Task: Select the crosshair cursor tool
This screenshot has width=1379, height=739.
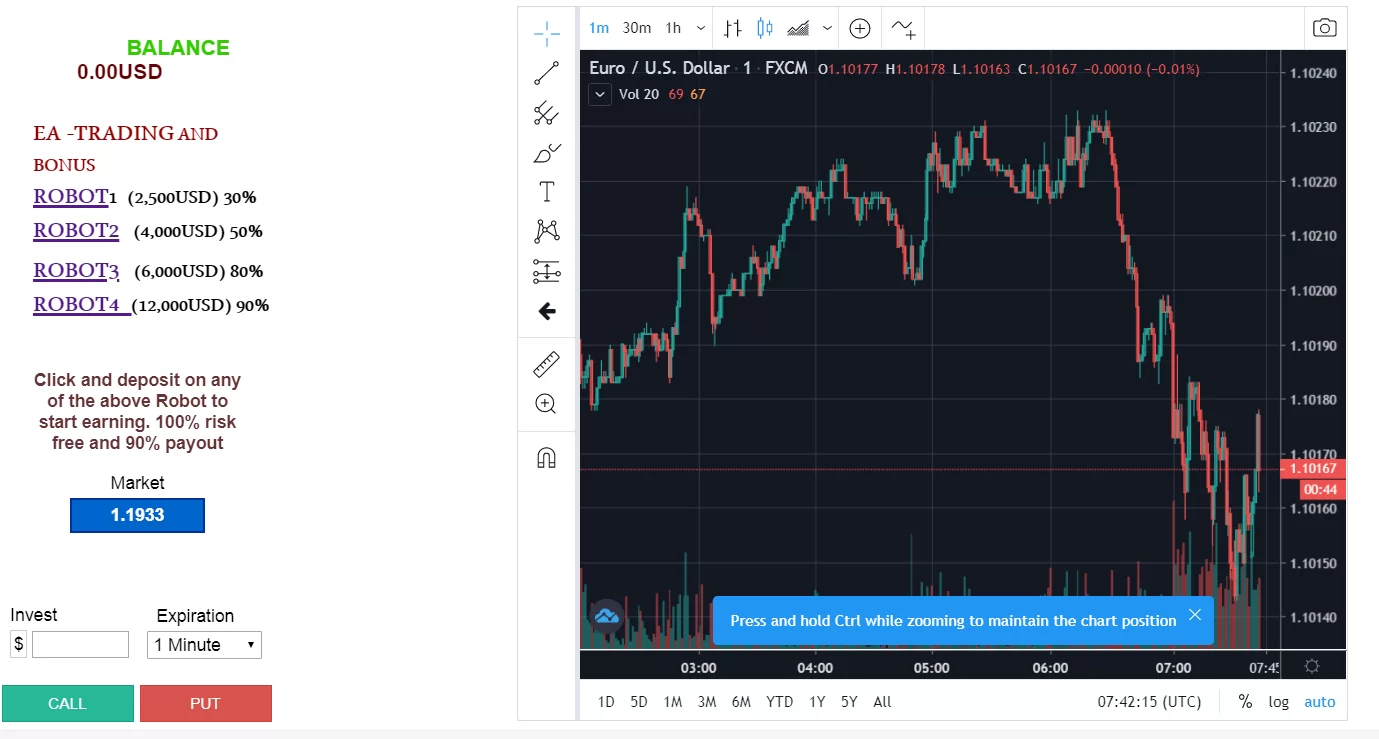Action: 546,33
